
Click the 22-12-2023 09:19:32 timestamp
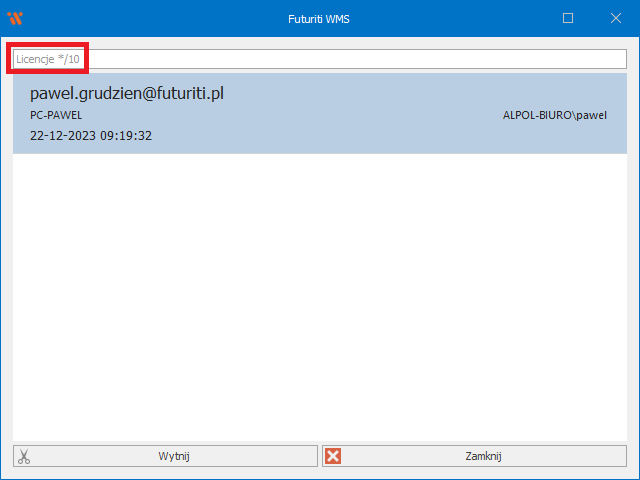[91, 135]
